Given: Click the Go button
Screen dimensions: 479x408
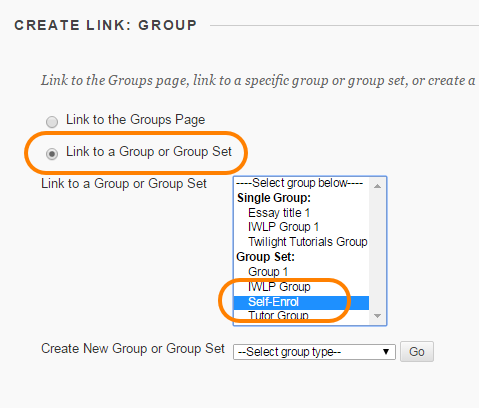Looking at the screenshot, I should point(417,352).
